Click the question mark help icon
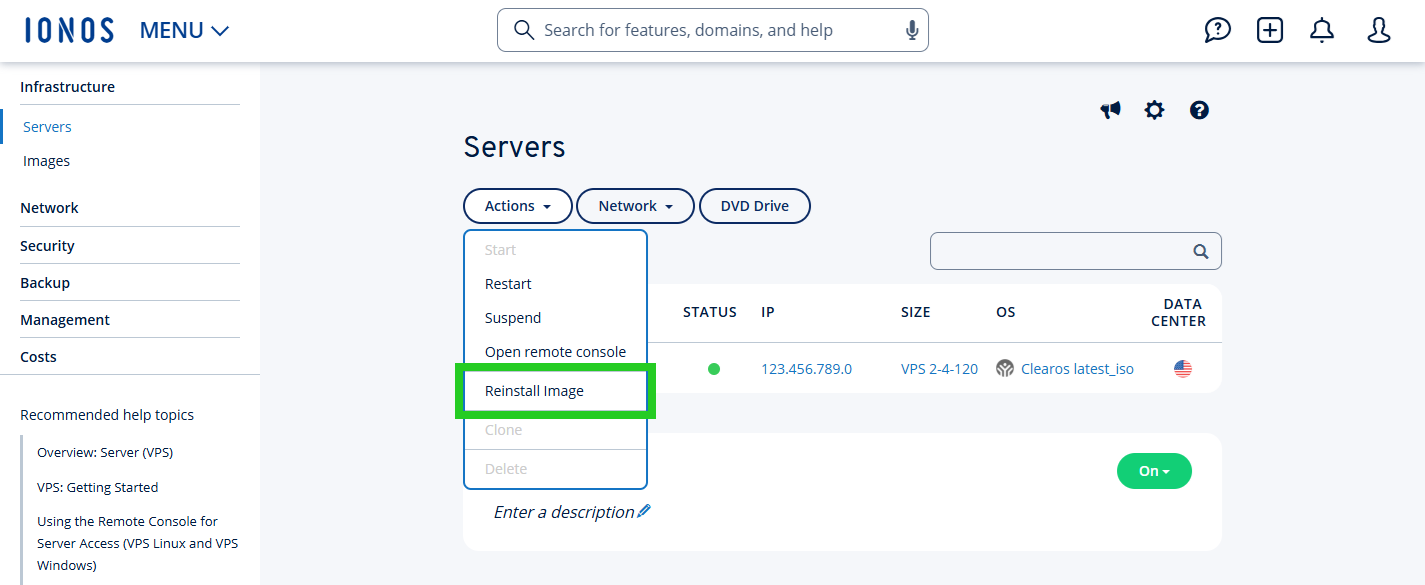 (1200, 110)
